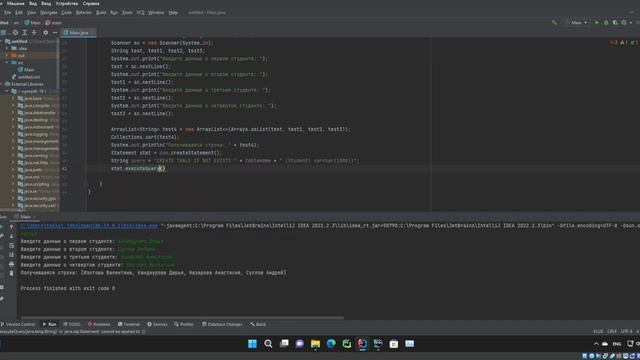Screen dimensions: 640x360
Task: Open Database Changes tool window
Action: (x=222, y=324)
